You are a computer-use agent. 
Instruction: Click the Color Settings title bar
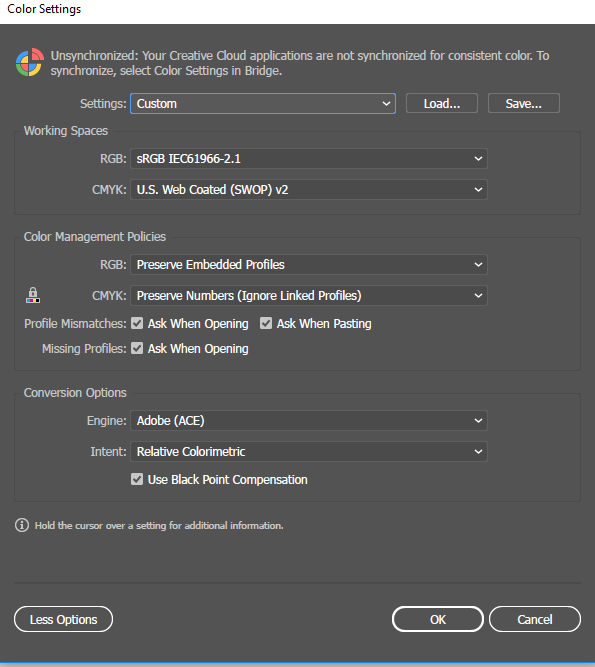tap(297, 10)
